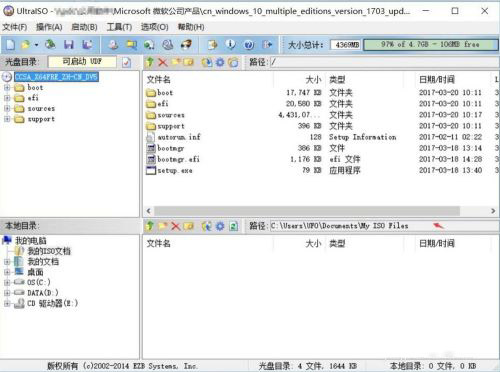
Task: Open the dropdown arrow beside Open icon
Action: pos(36,45)
